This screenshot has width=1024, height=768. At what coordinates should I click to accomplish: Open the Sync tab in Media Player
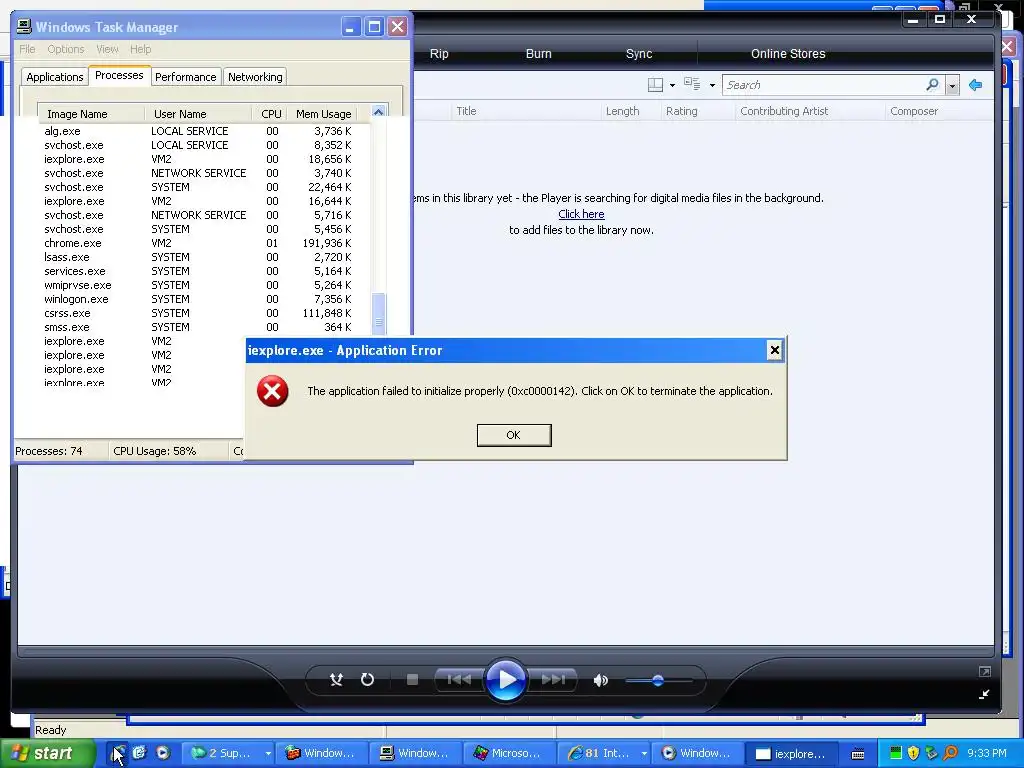click(x=639, y=54)
